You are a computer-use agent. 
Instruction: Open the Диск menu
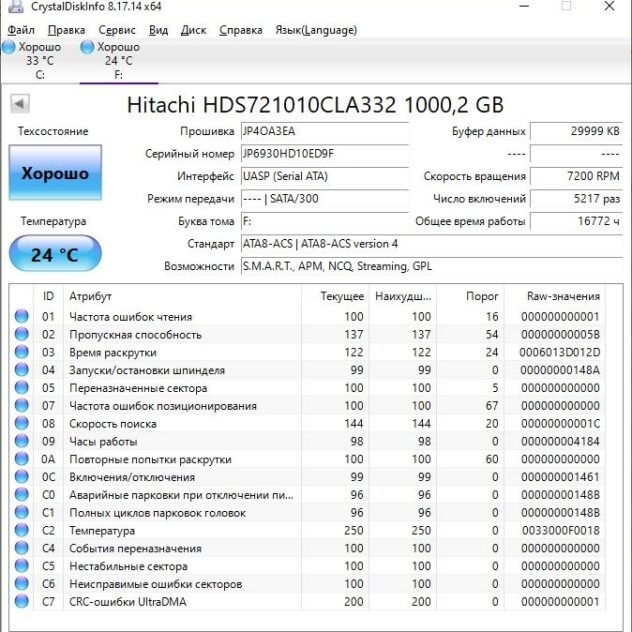coord(193,30)
